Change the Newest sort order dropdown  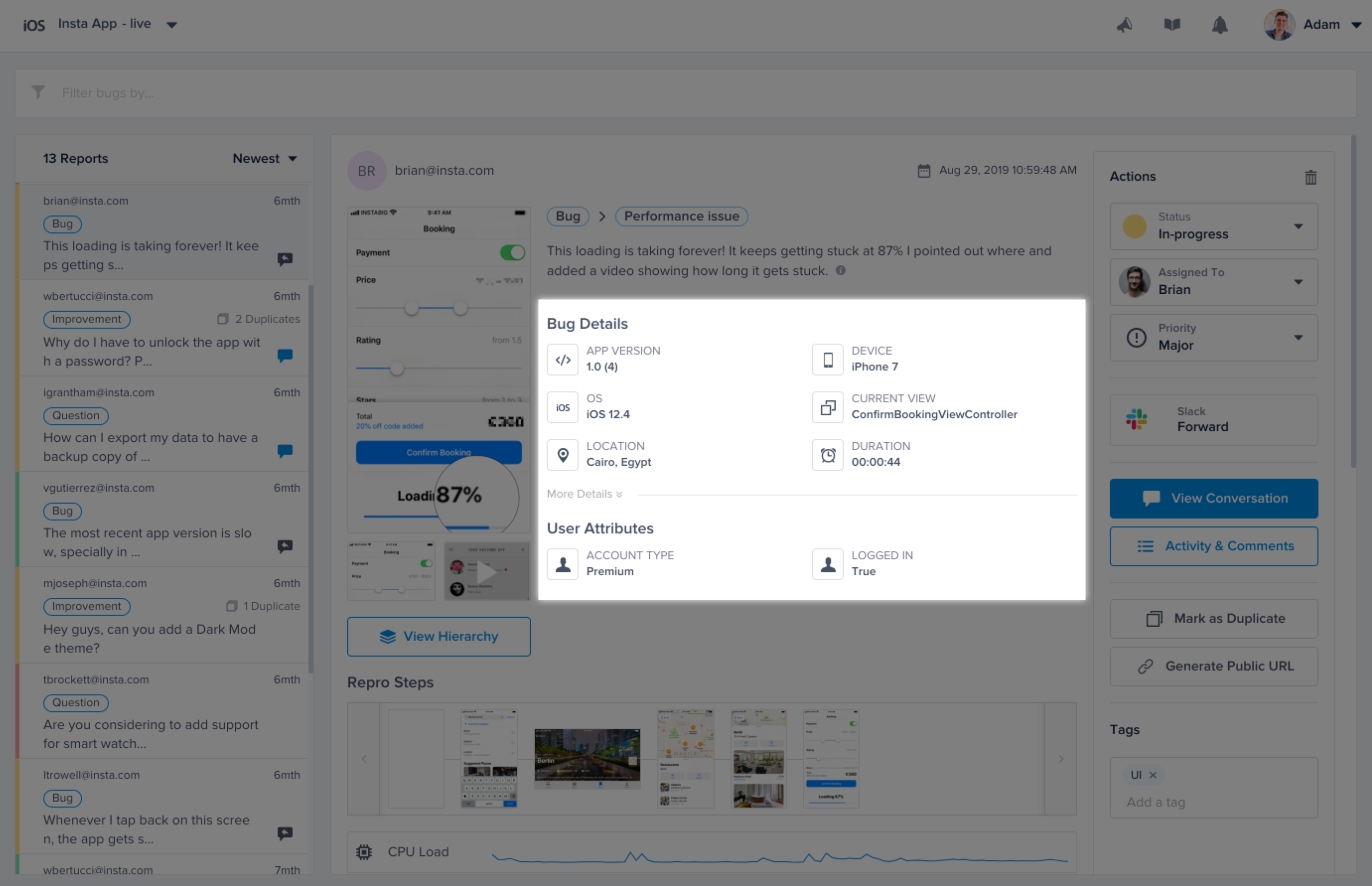click(265, 158)
